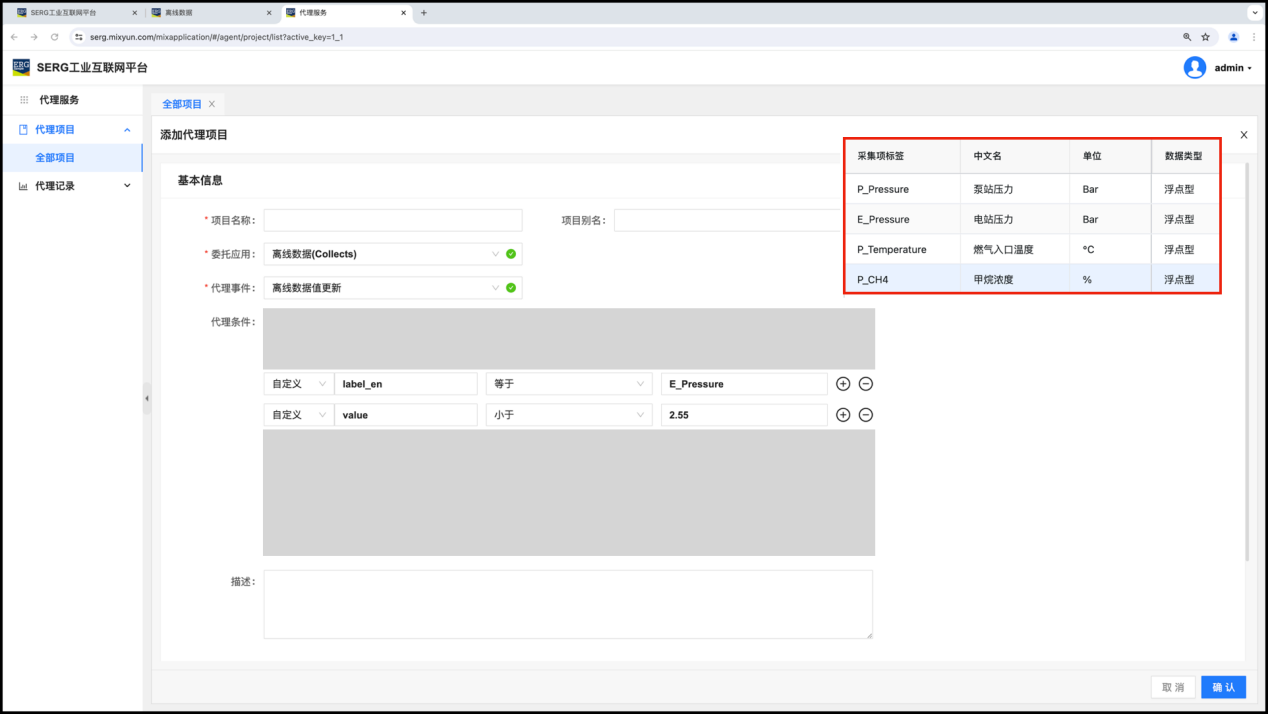This screenshot has height=714, width=1268.
Task: Click minus icon in label_en condition row
Action: point(866,384)
